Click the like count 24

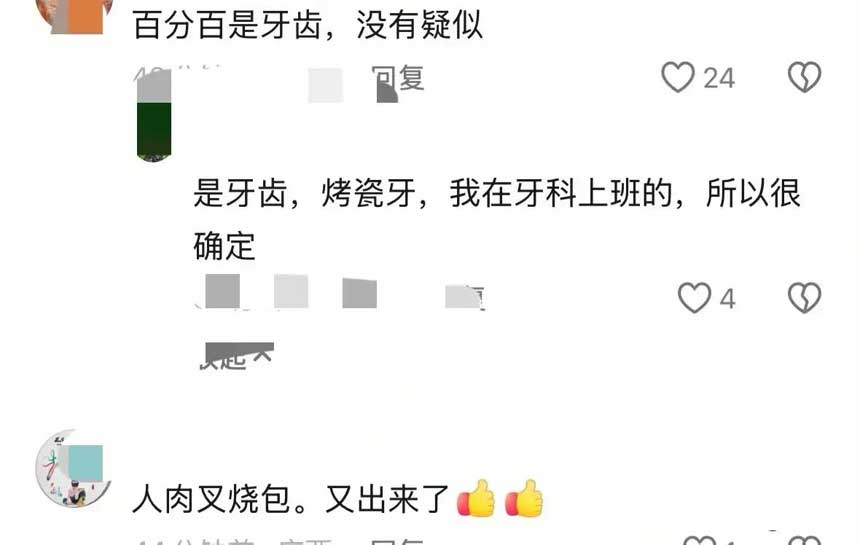click(x=719, y=78)
